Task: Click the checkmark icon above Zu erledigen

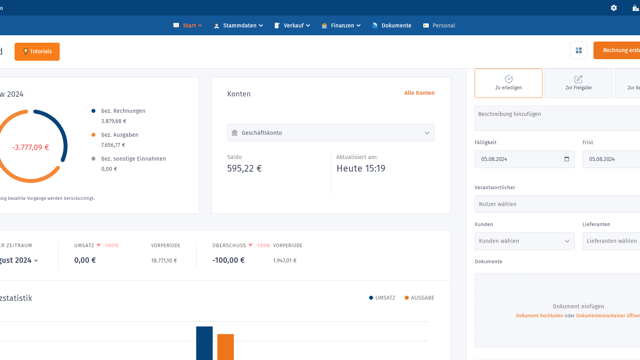Action: [x=509, y=79]
